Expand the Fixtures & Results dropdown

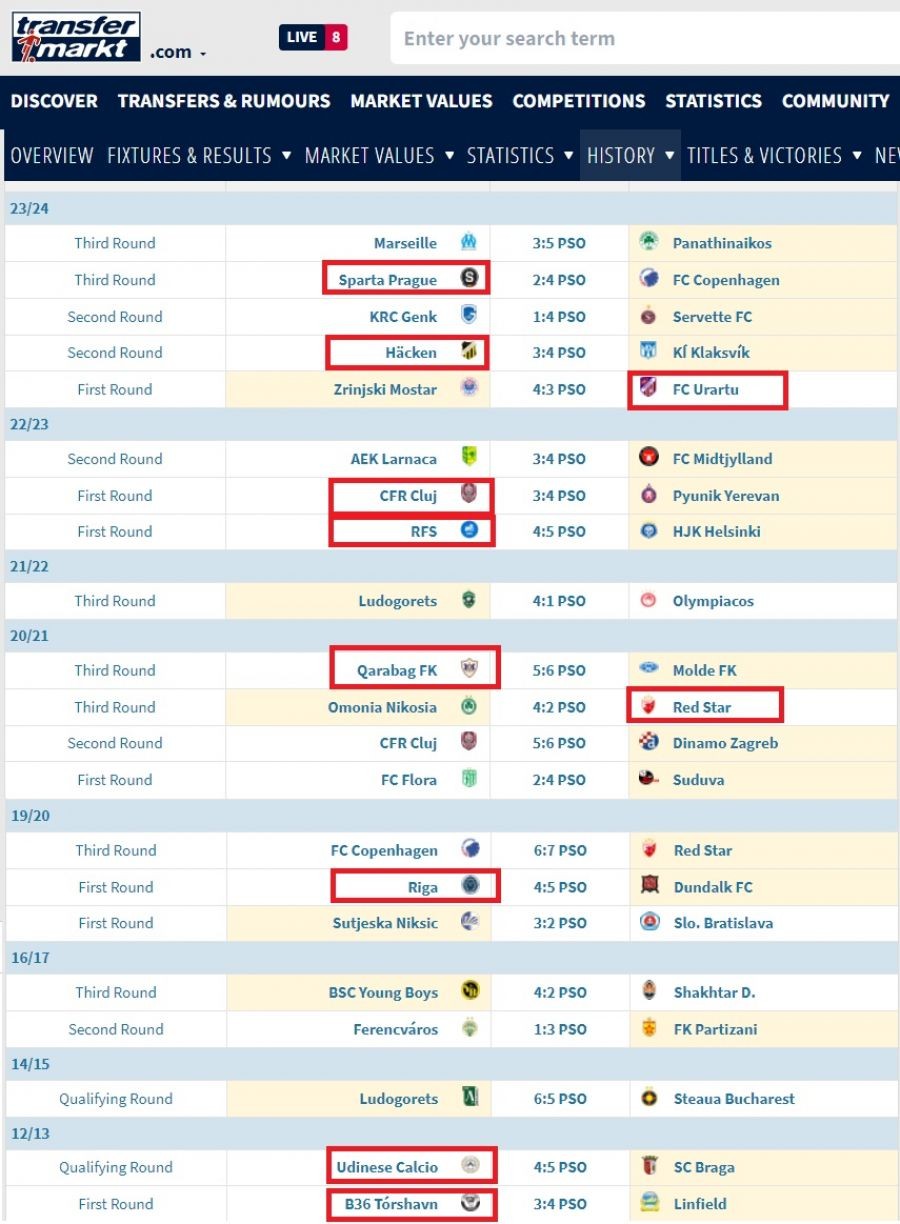point(286,156)
